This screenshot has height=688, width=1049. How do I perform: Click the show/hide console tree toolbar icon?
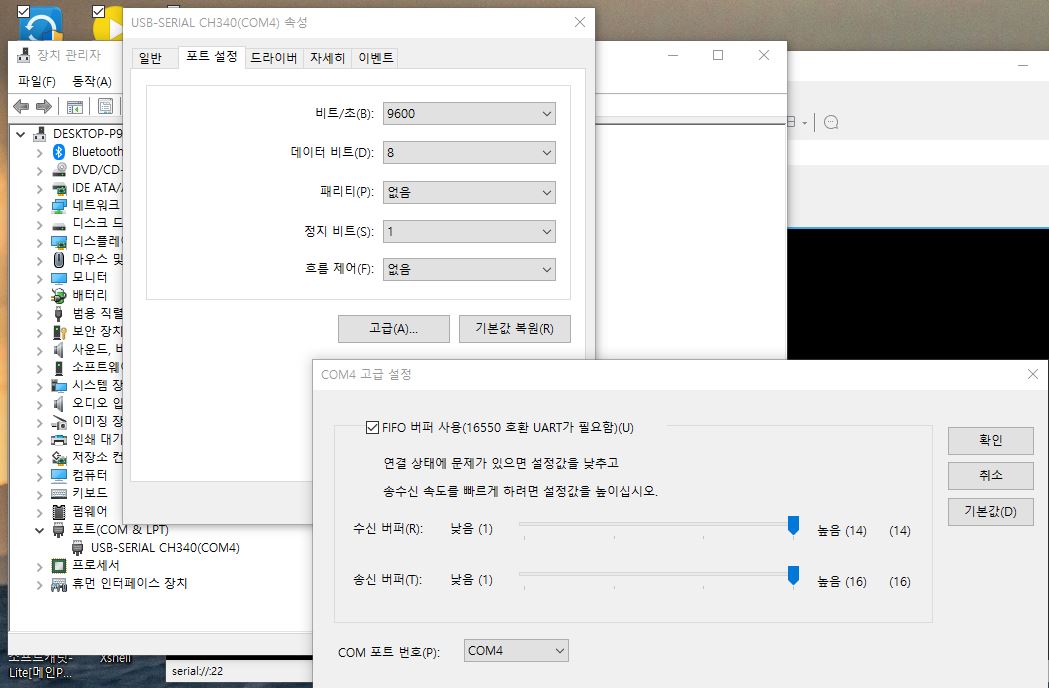coord(75,106)
